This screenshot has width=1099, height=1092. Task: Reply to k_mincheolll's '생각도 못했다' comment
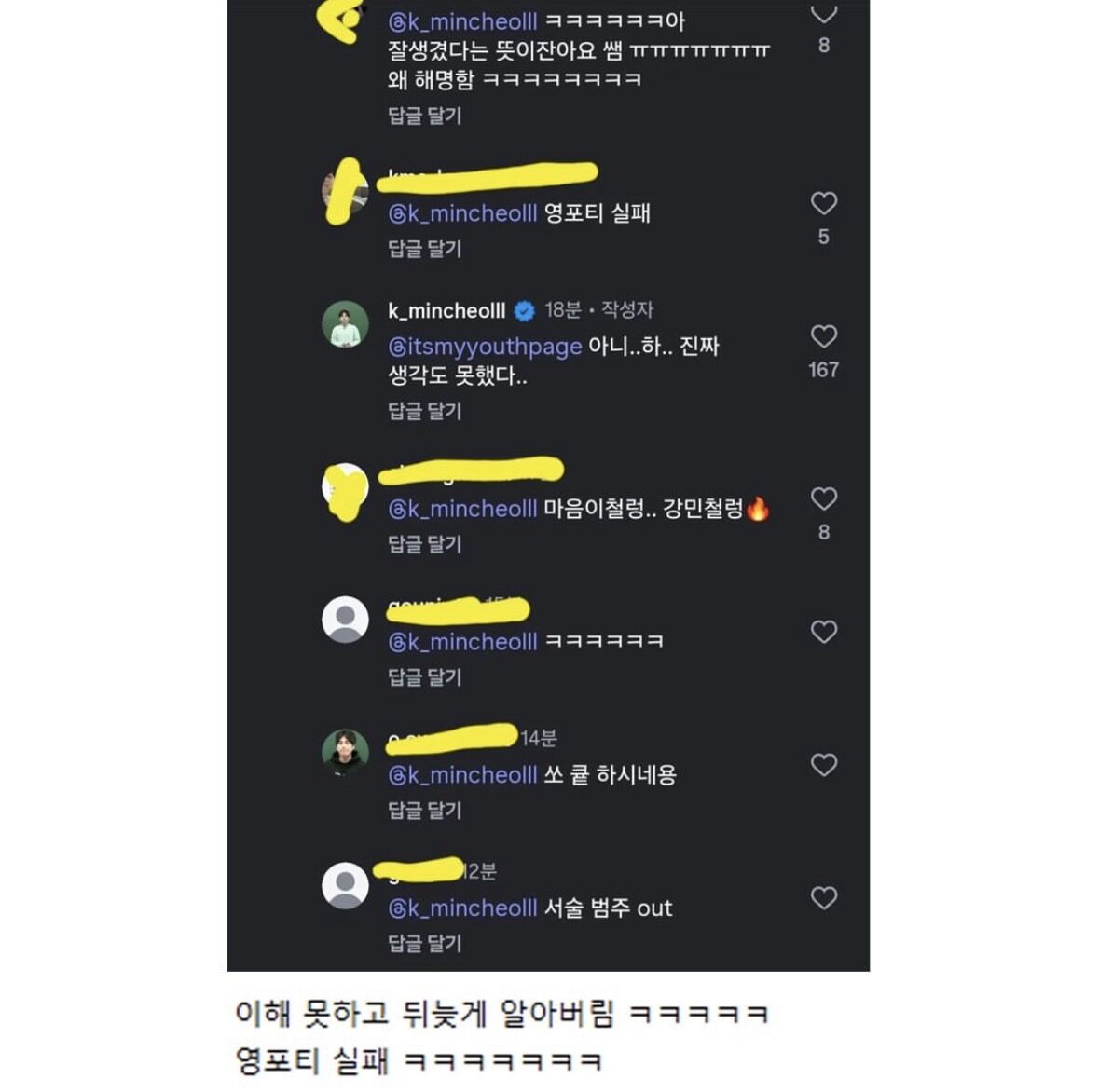[x=425, y=411]
